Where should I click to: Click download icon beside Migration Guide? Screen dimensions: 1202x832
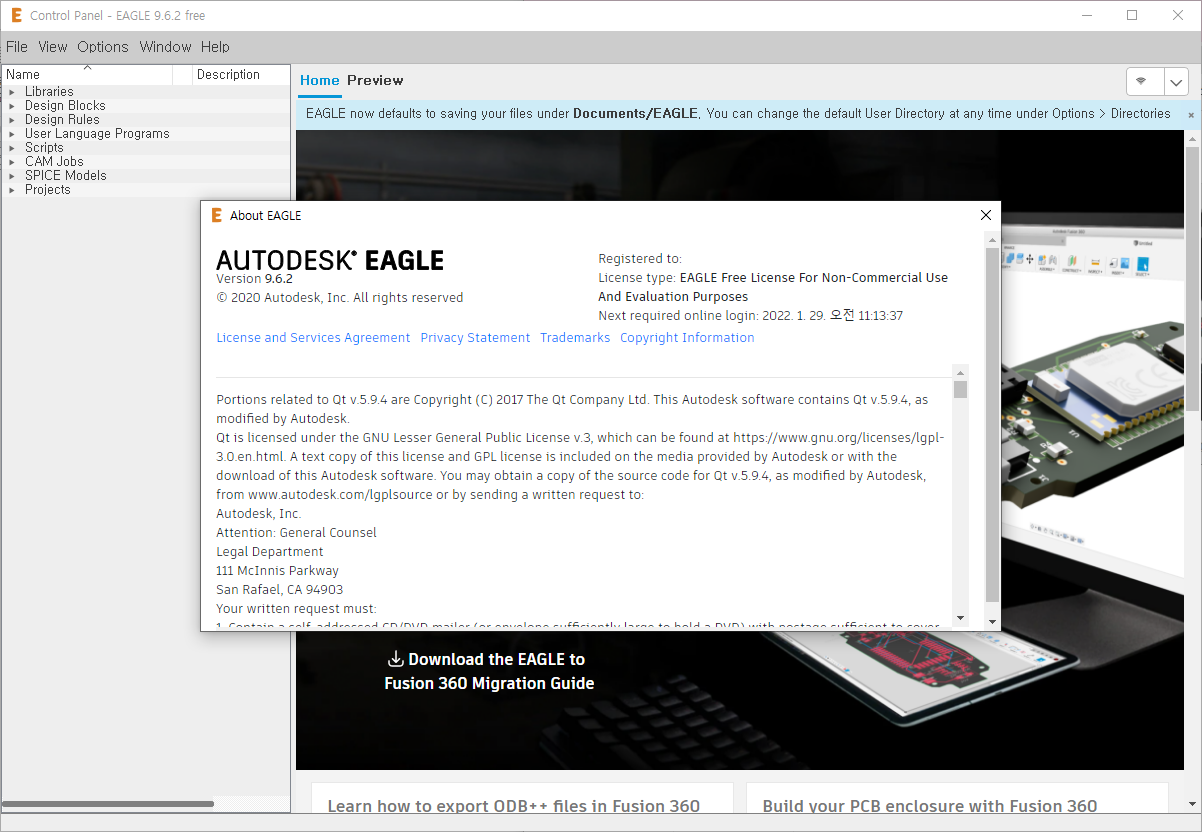[x=395, y=659]
